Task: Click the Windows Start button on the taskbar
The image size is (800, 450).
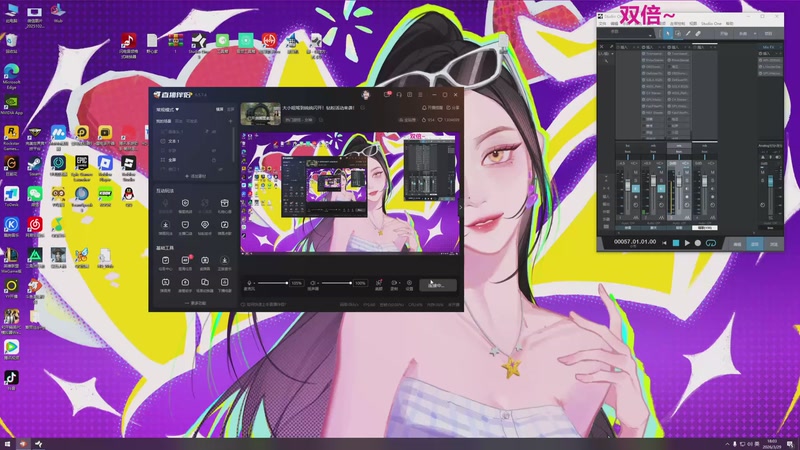Action: (7, 444)
